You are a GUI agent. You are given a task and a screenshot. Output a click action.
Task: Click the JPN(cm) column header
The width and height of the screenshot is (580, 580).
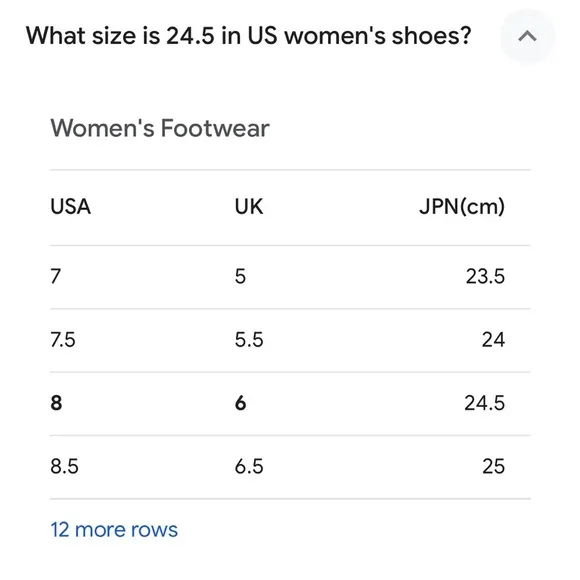(462, 206)
